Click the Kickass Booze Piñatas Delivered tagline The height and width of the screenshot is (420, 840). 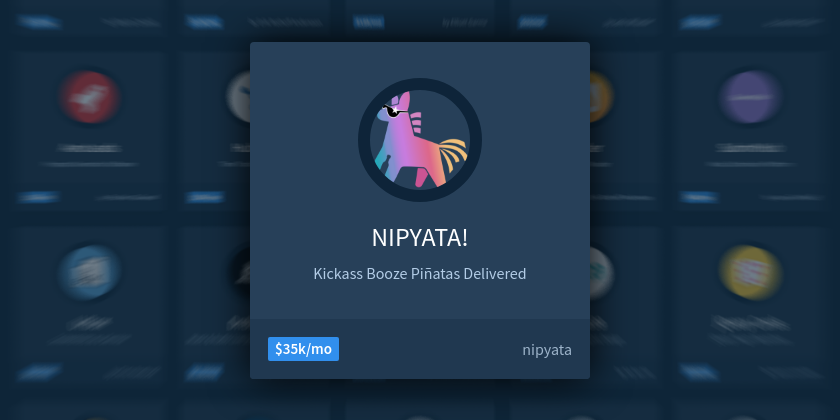(x=420, y=274)
